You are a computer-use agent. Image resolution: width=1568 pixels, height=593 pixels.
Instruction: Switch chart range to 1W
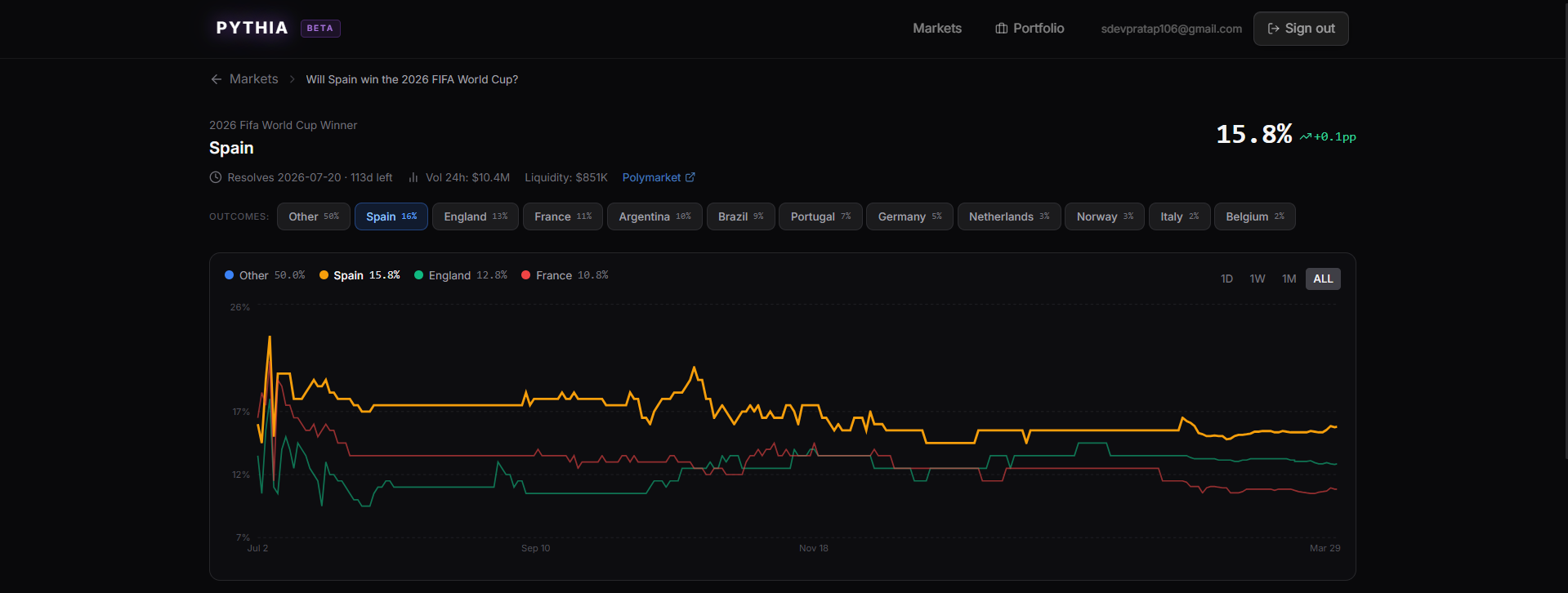[1258, 279]
